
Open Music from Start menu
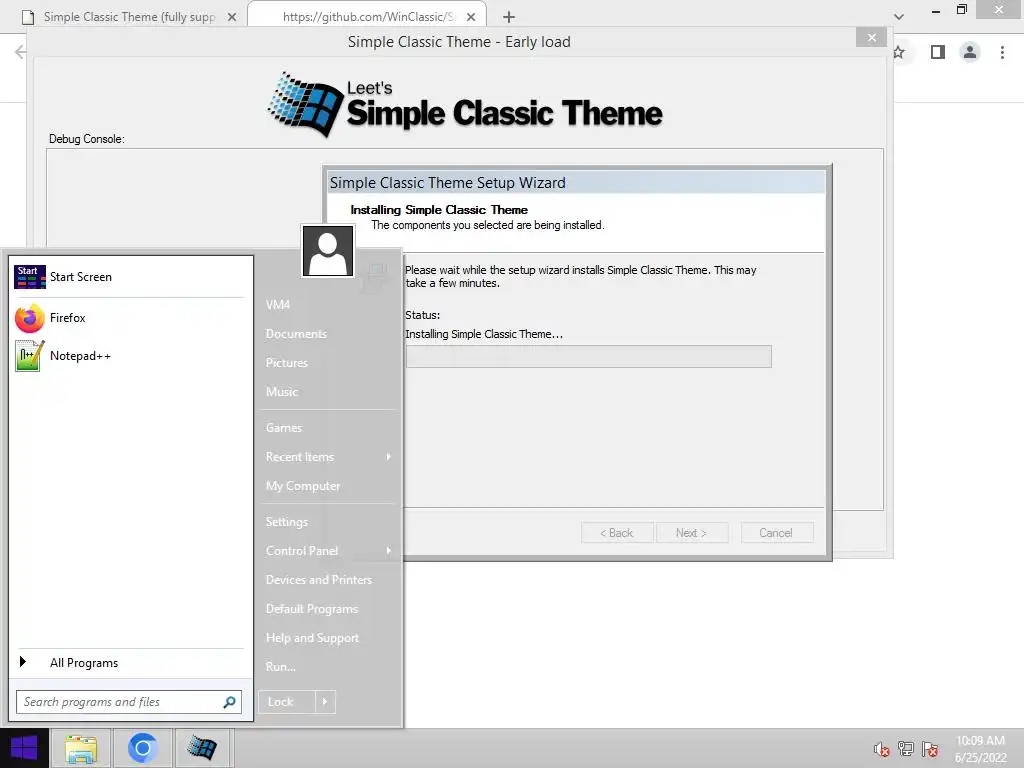282,392
